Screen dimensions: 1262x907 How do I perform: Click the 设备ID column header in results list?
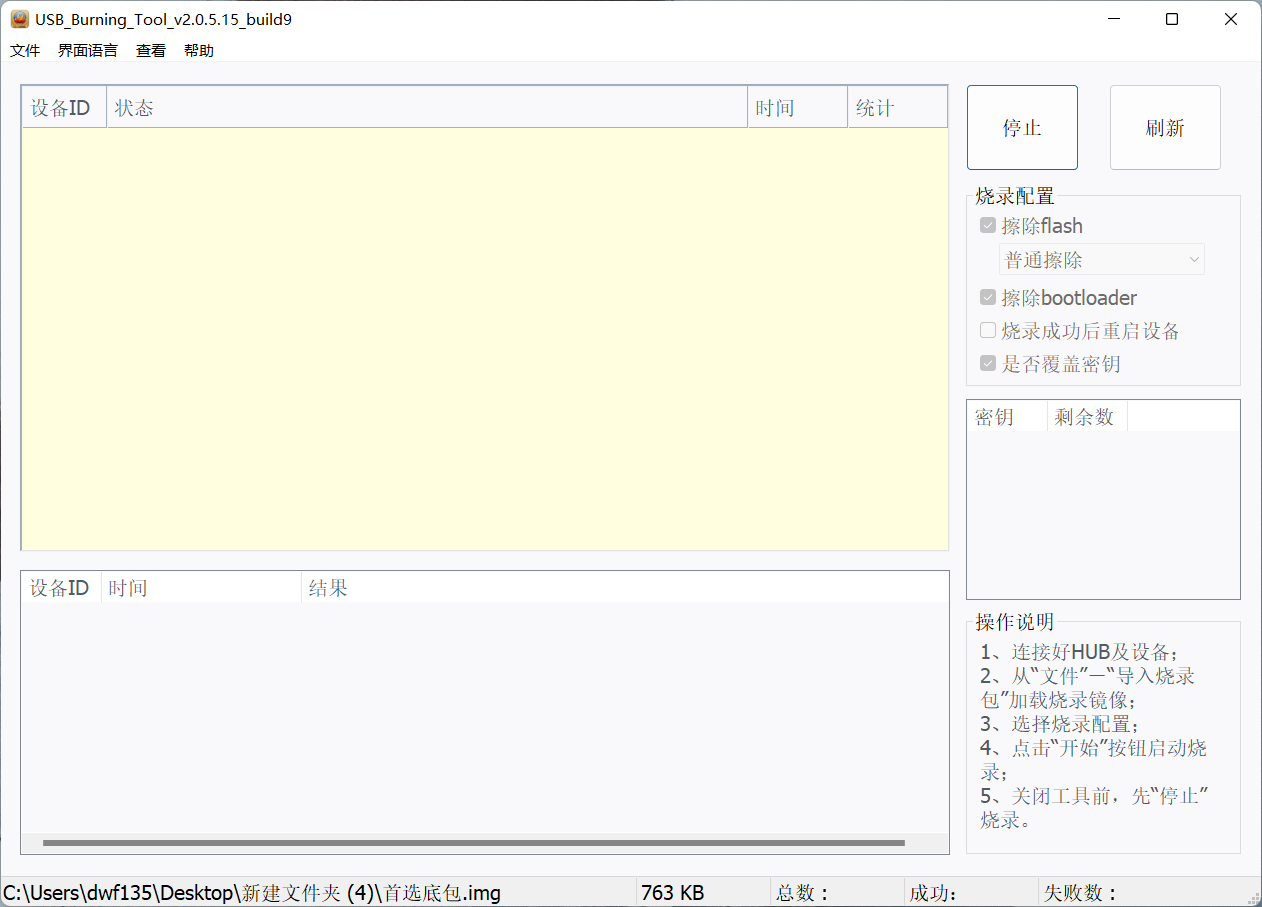coord(61,588)
